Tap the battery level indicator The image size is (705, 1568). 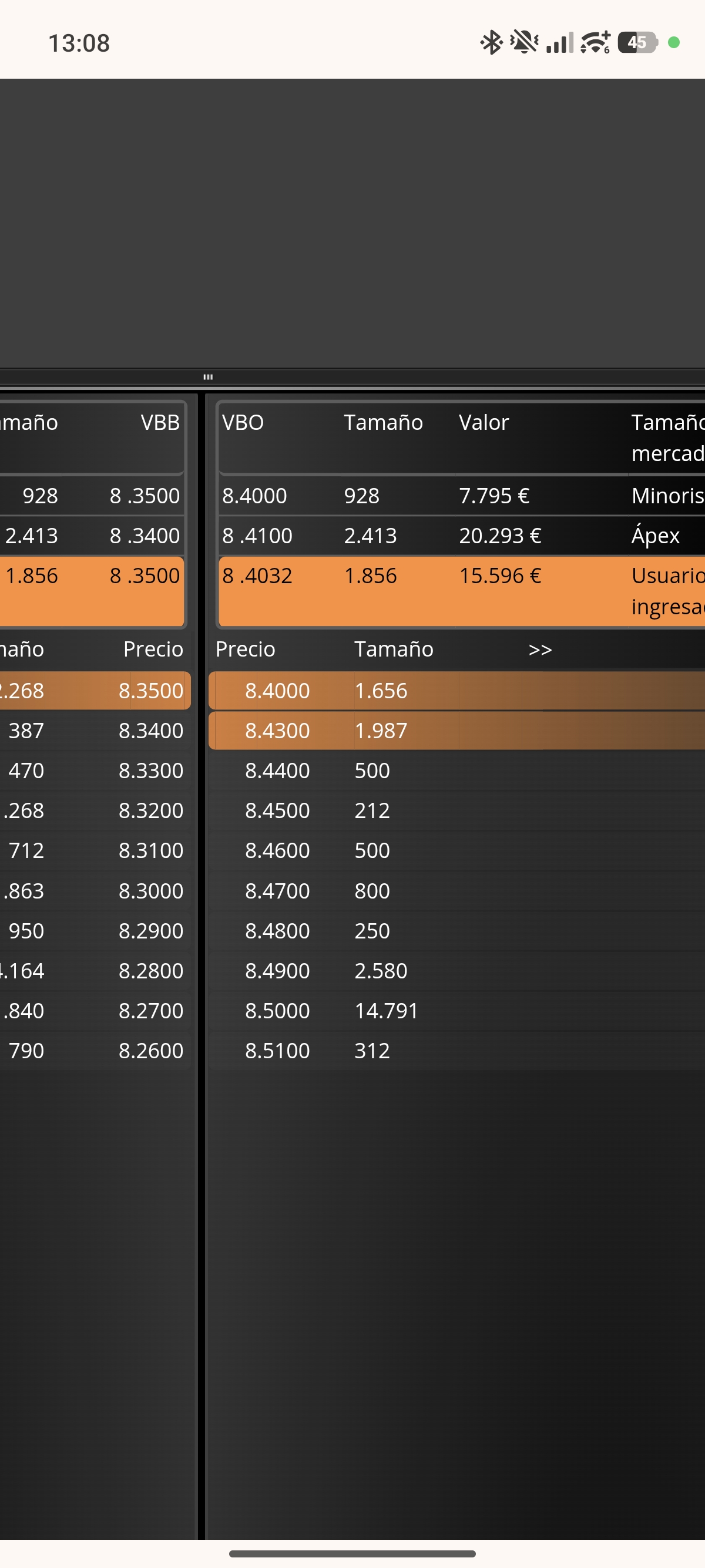[637, 43]
